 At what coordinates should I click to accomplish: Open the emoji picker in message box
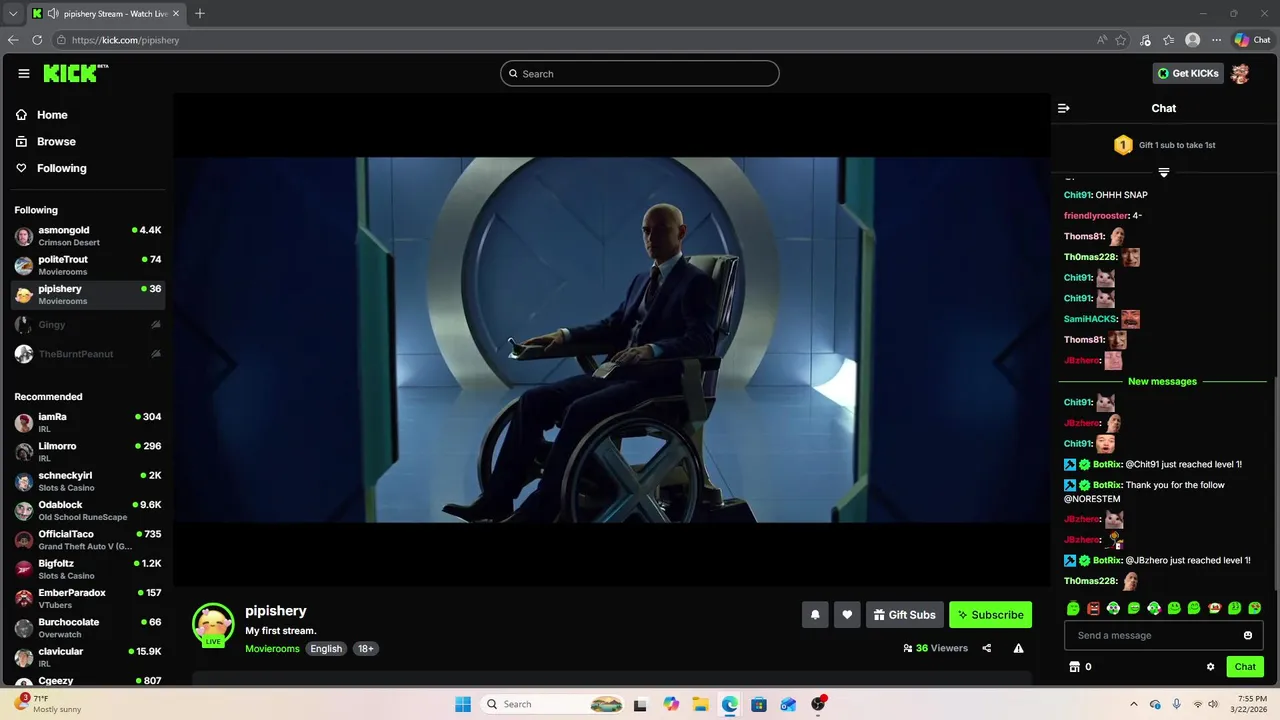click(1248, 635)
